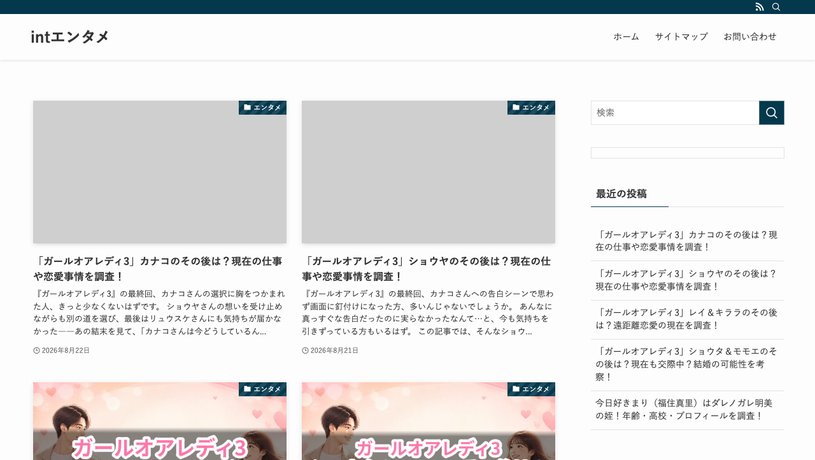Open recent post ショウタ＆モモエのその後は
This screenshot has height=460, width=815.
pos(686,364)
